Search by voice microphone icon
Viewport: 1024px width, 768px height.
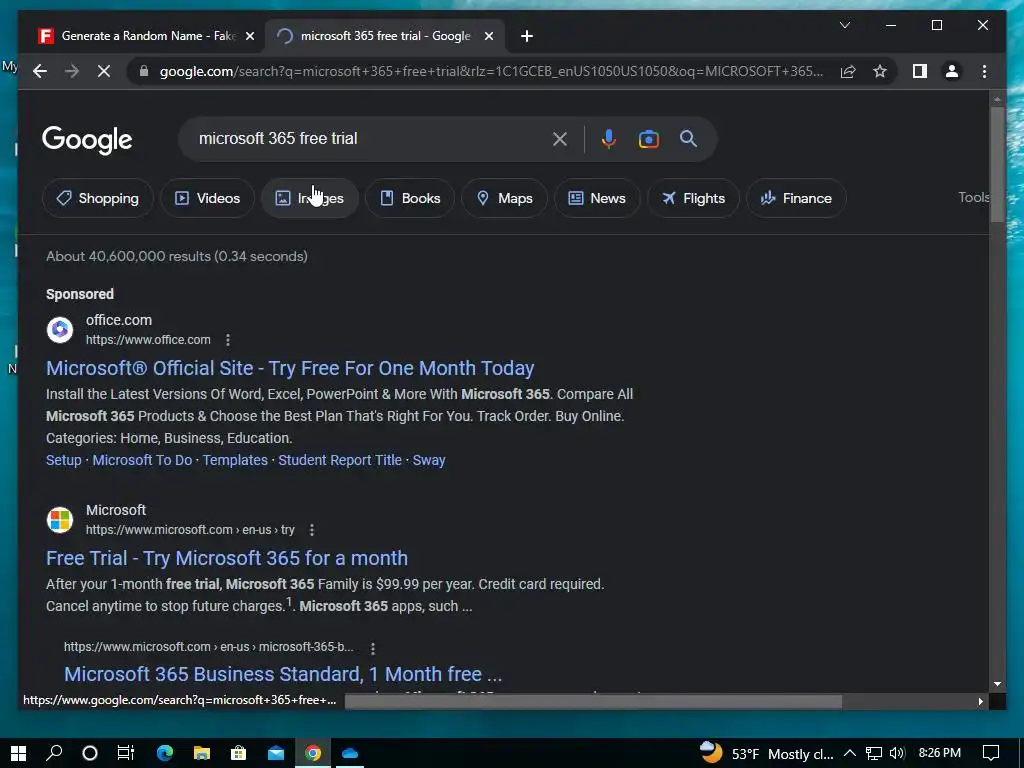pyautogui.click(x=609, y=138)
